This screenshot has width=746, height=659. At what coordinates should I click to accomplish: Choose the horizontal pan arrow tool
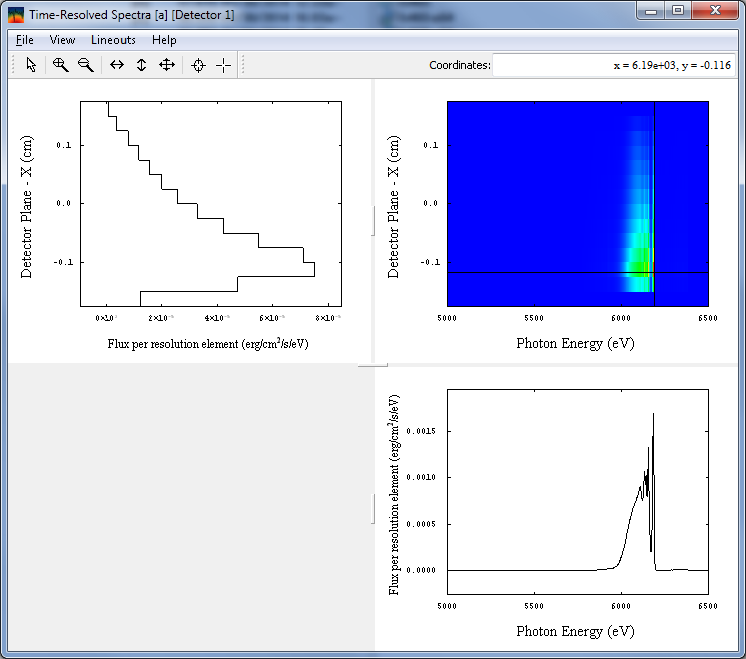(117, 65)
